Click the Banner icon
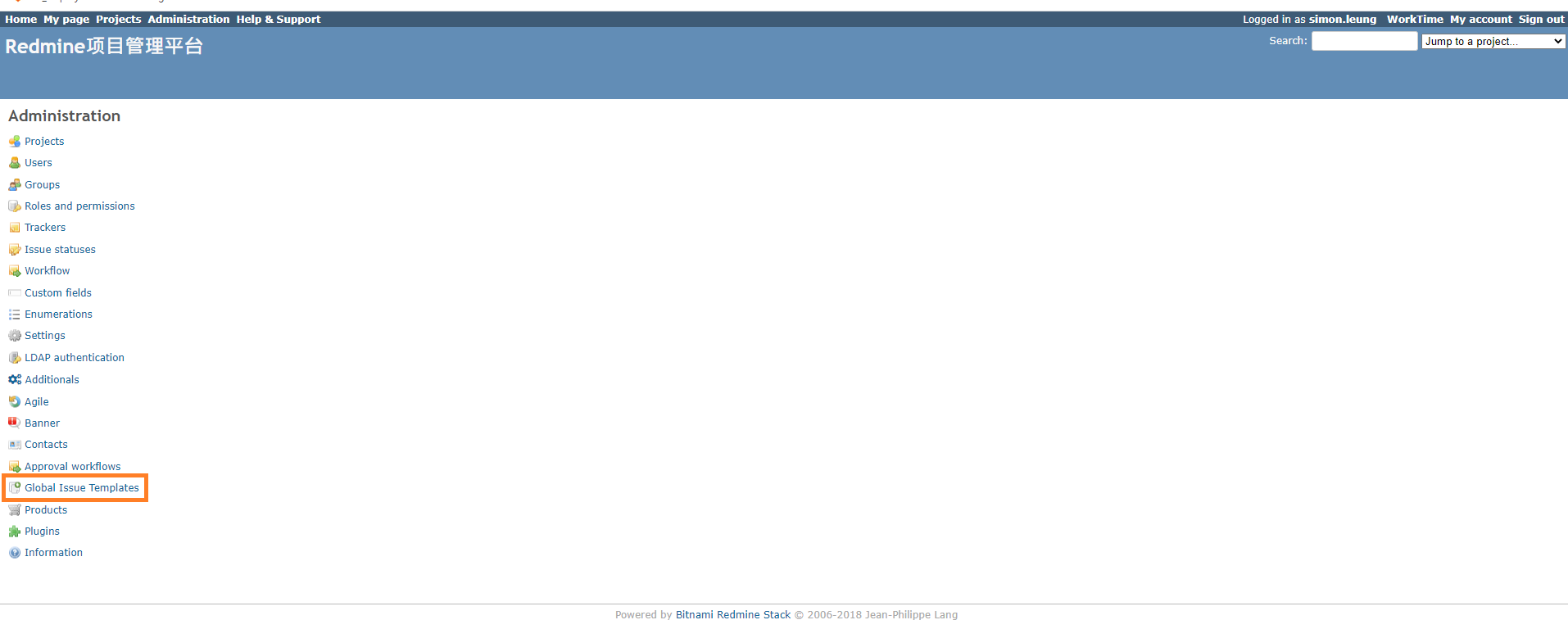Image resolution: width=1568 pixels, height=629 pixels. pyautogui.click(x=15, y=423)
